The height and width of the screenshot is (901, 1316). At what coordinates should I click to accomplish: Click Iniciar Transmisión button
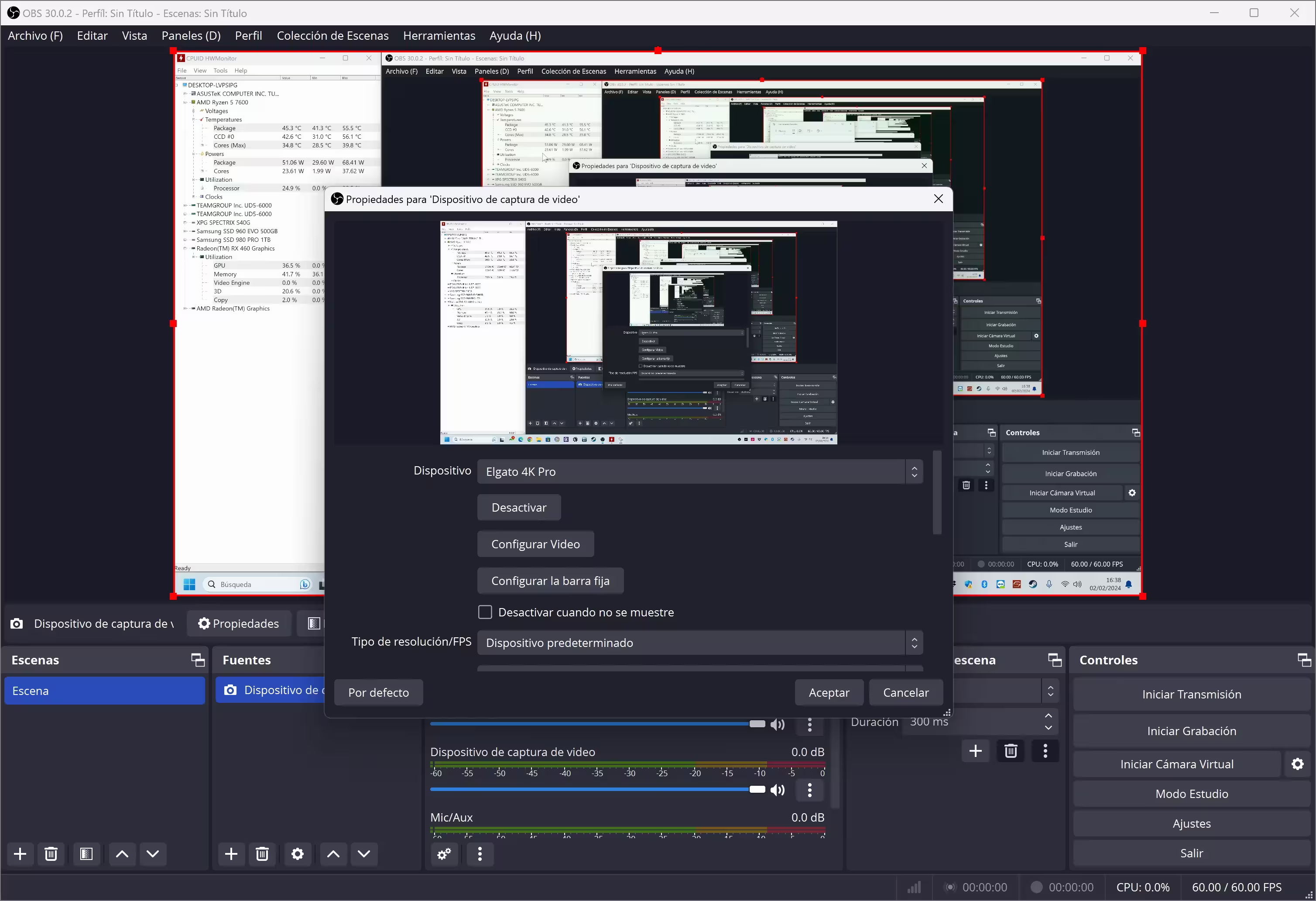pos(1192,694)
